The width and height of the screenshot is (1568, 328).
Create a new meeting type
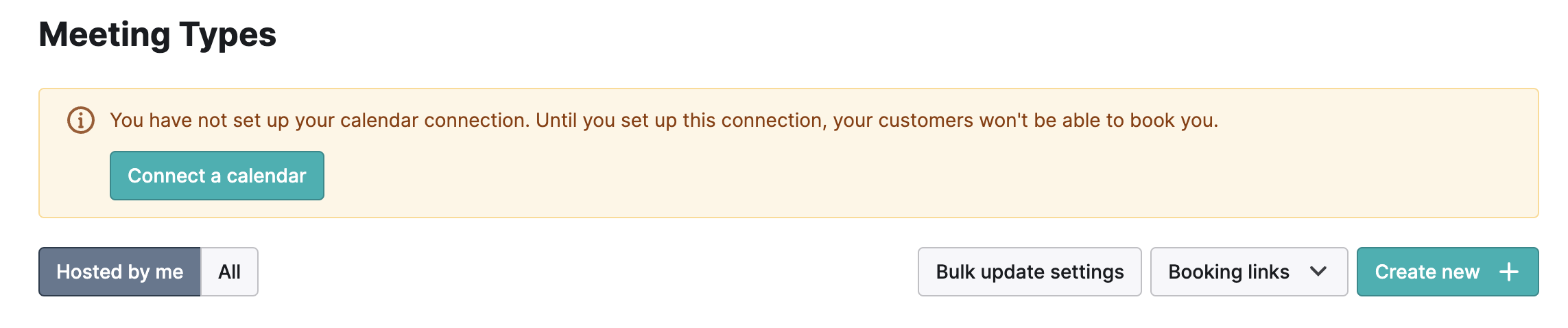click(x=1447, y=272)
